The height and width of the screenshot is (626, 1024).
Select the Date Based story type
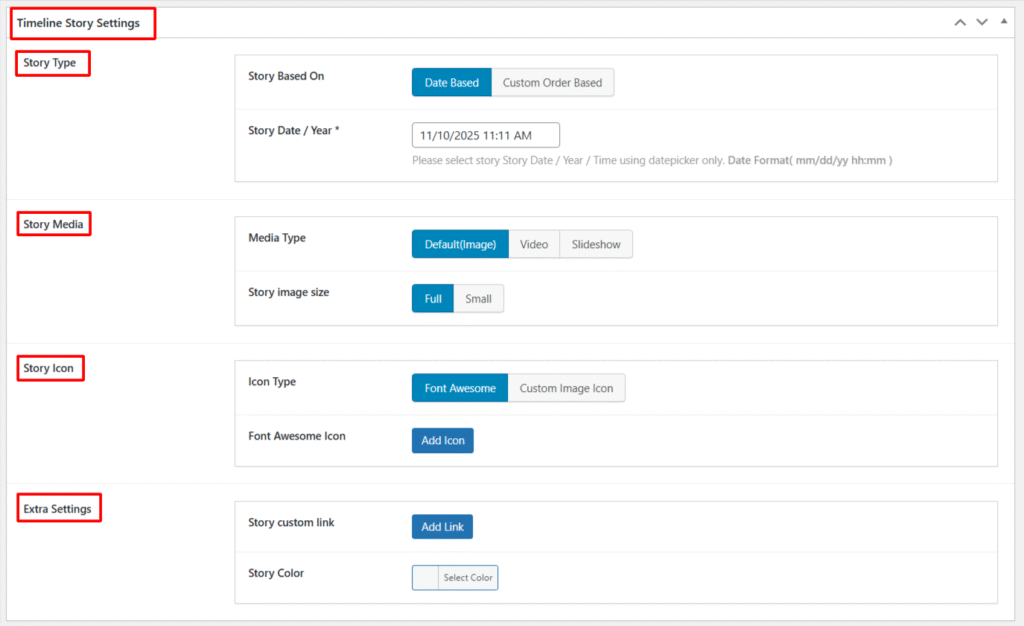(x=451, y=83)
